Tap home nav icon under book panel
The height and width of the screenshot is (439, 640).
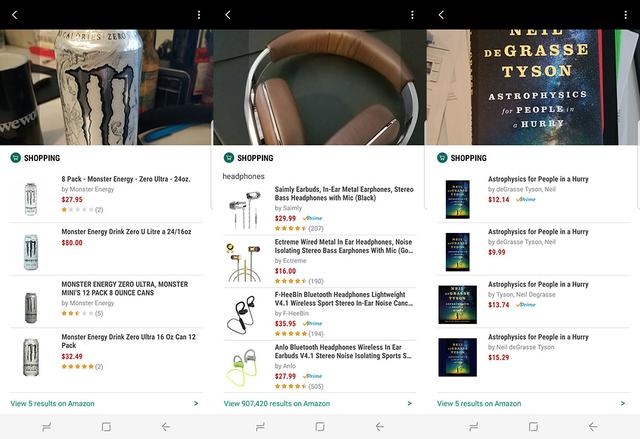click(533, 427)
